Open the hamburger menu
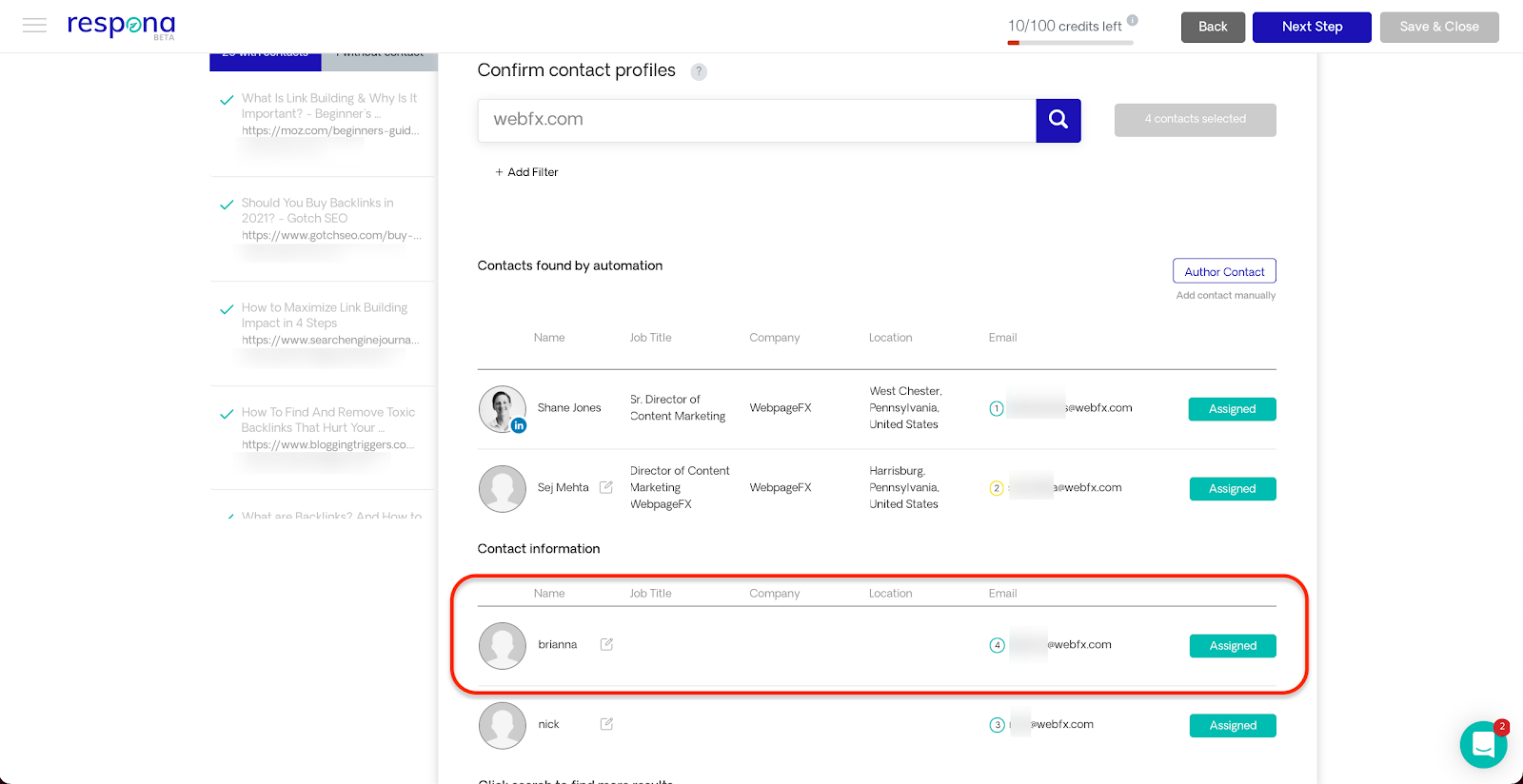This screenshot has width=1523, height=784. [x=34, y=26]
